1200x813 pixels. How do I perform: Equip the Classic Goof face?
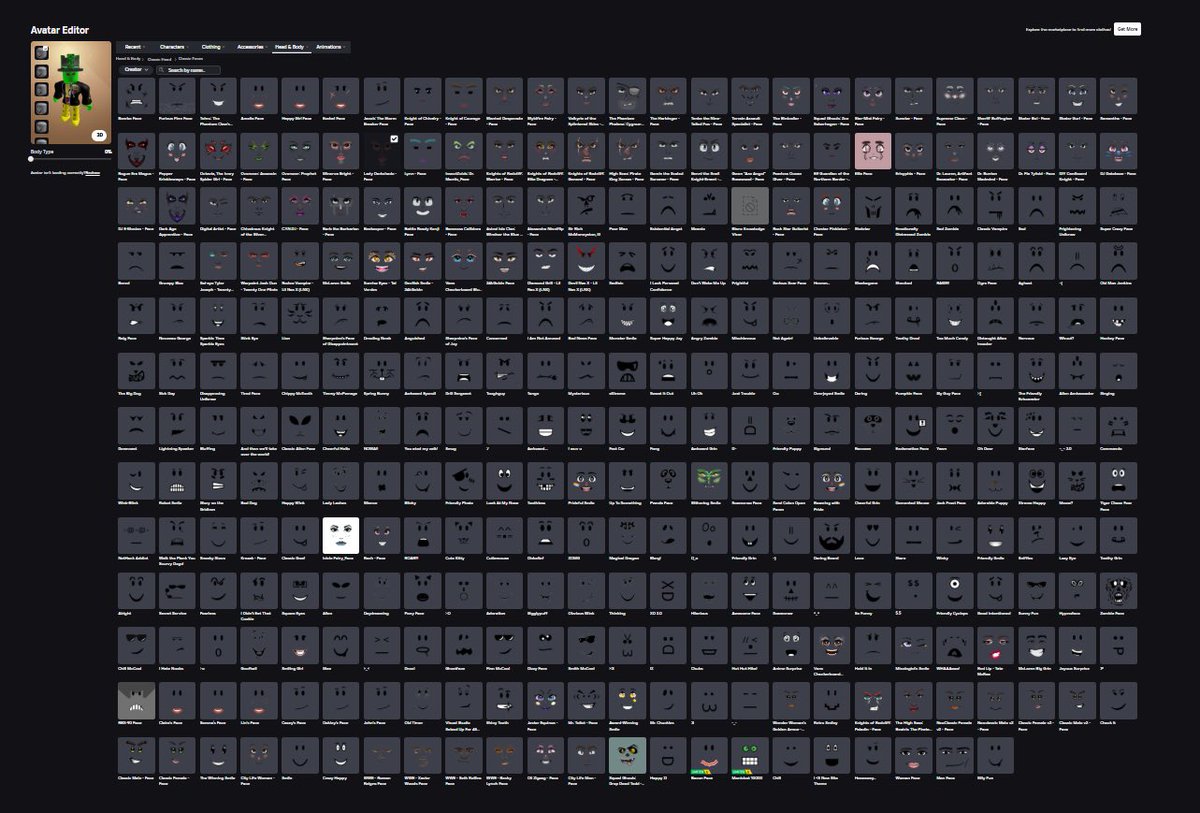[x=299, y=535]
